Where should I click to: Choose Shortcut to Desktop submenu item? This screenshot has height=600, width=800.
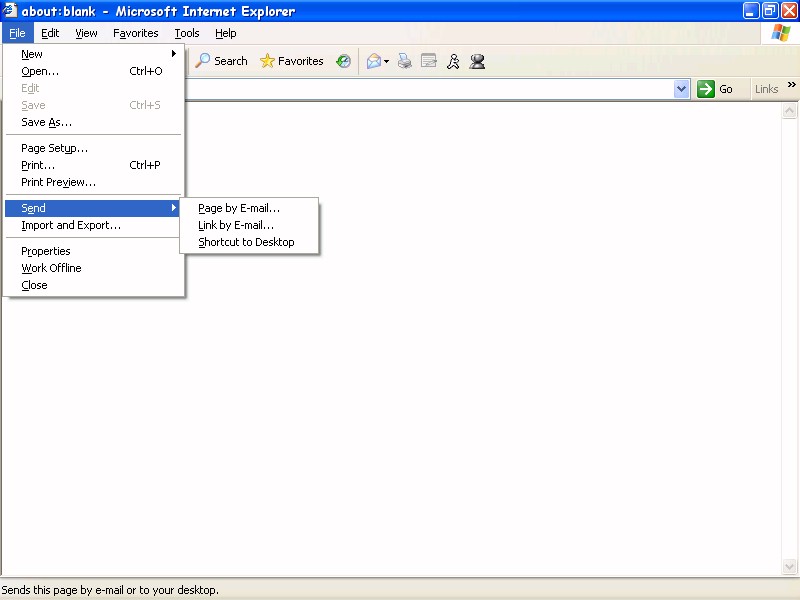(249, 242)
